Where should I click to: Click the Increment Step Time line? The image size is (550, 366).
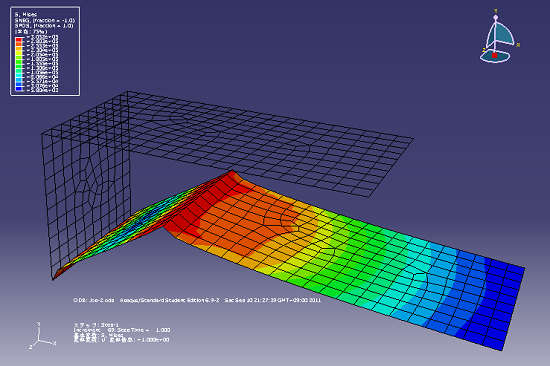click(122, 330)
